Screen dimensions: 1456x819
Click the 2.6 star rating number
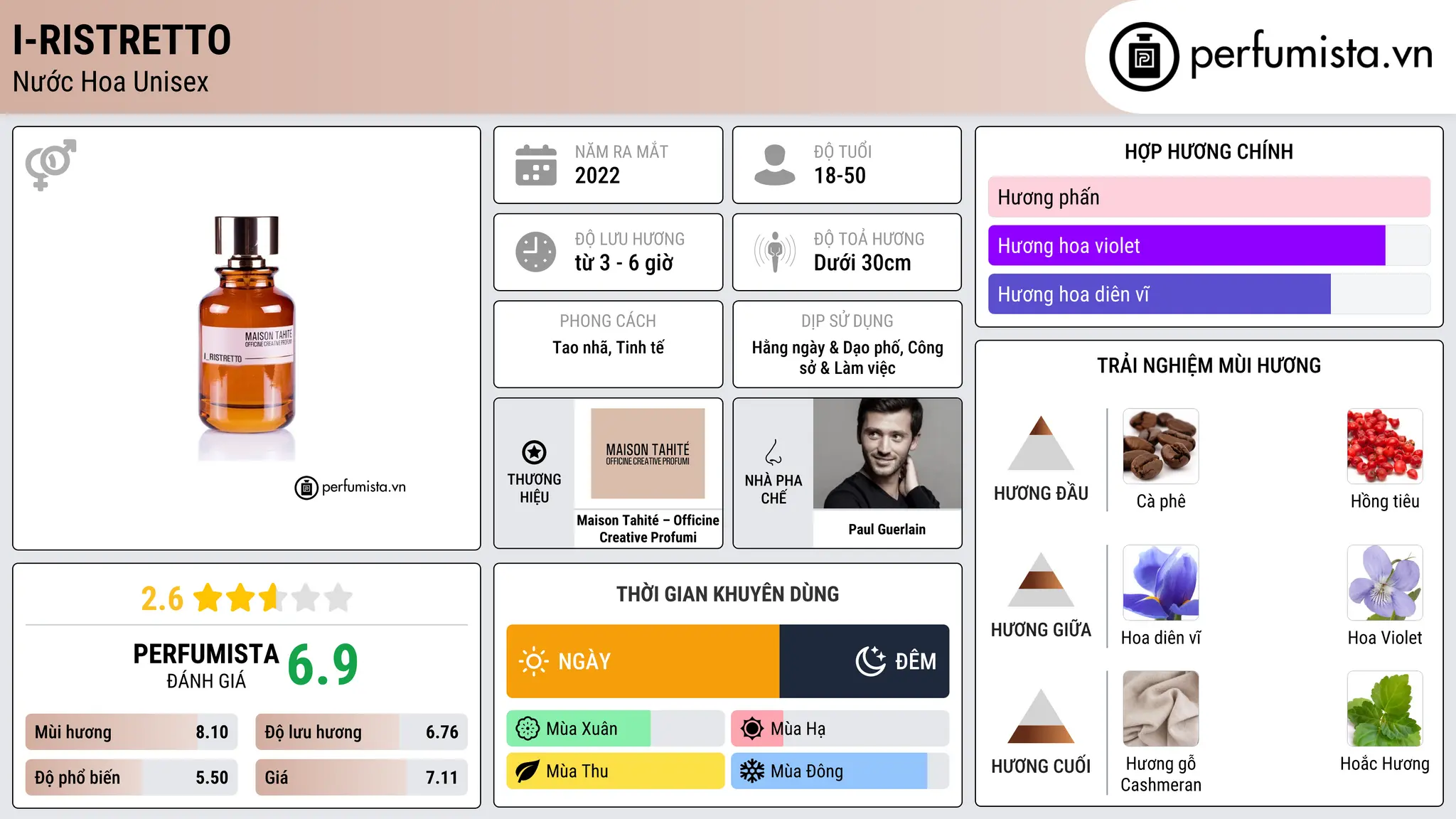coord(162,599)
